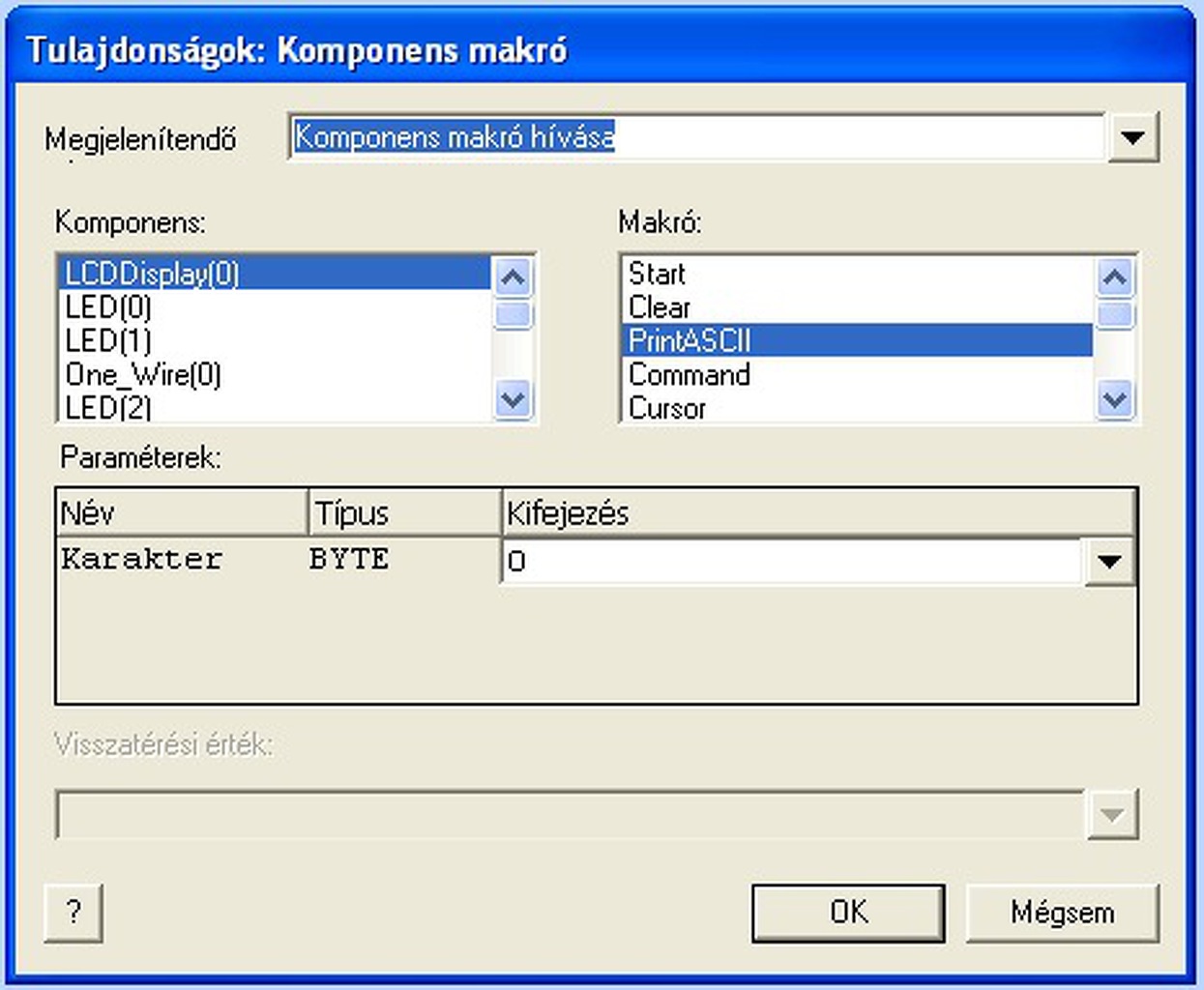Click the Komponens list scroll down arrow

[x=513, y=398]
